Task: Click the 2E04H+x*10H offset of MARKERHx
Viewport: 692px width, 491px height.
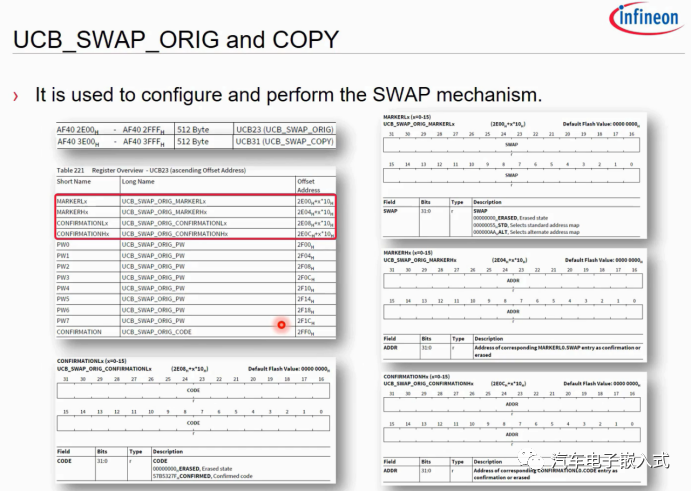Action: 315,212
